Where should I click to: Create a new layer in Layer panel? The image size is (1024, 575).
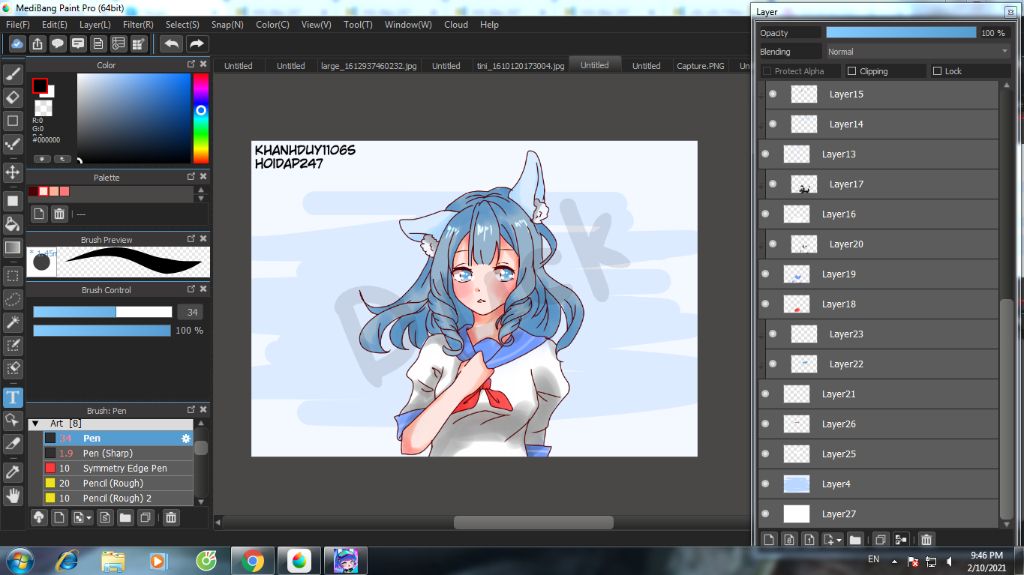point(769,539)
